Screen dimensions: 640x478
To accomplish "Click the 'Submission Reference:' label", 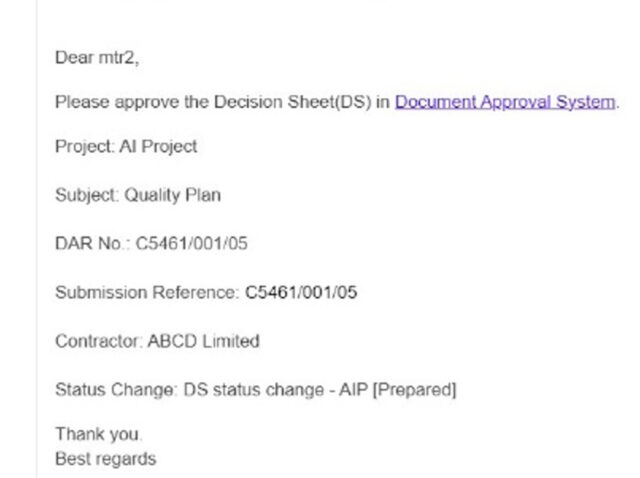I will point(147,292).
